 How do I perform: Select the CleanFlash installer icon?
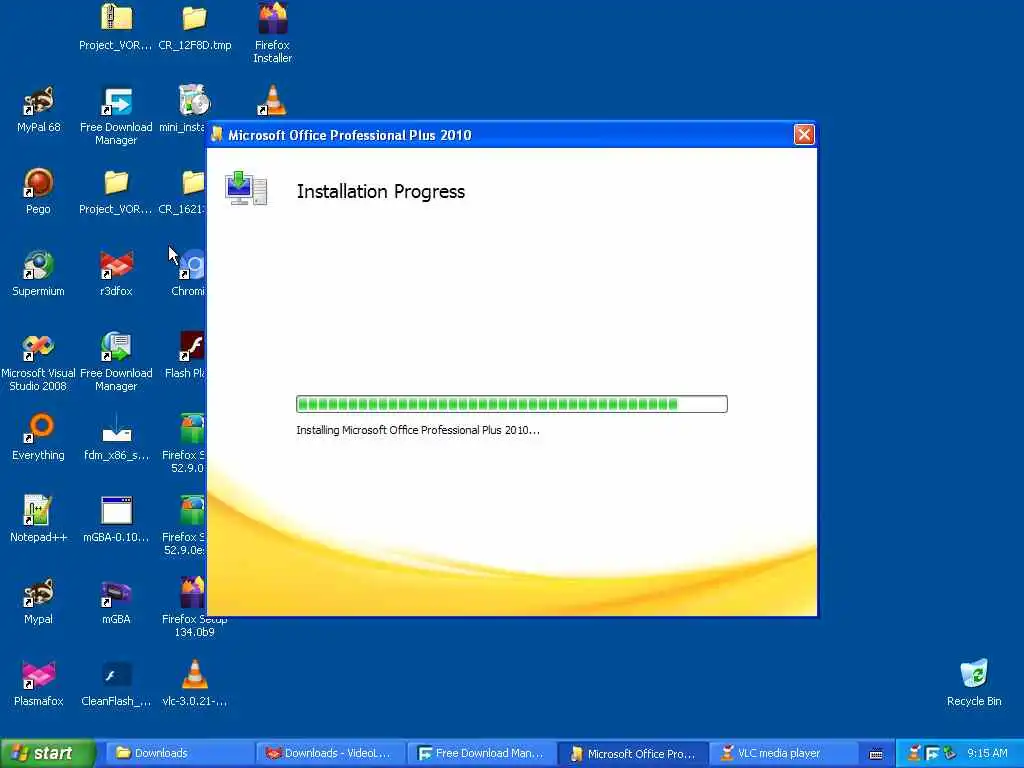[116, 675]
